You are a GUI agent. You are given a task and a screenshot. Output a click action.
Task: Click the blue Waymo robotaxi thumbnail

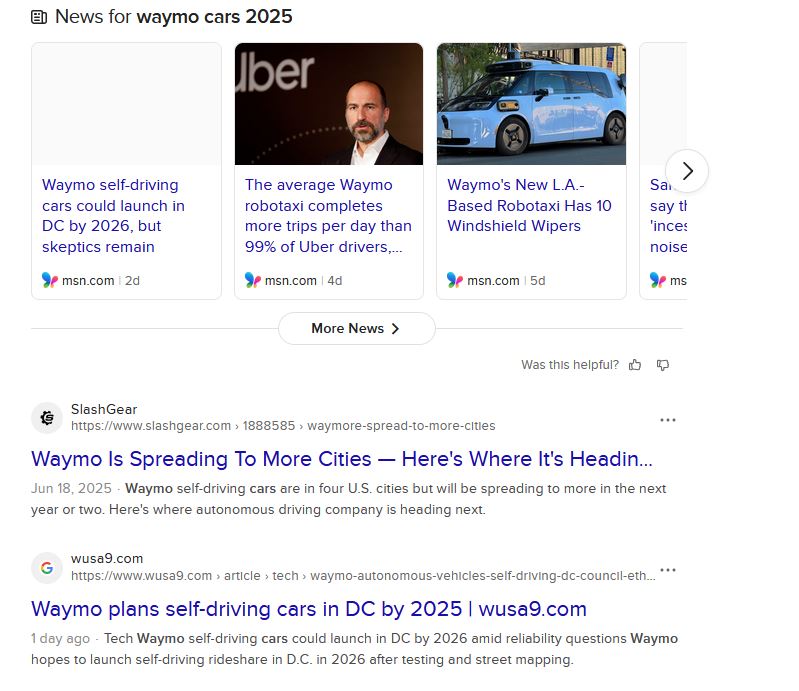click(531, 104)
